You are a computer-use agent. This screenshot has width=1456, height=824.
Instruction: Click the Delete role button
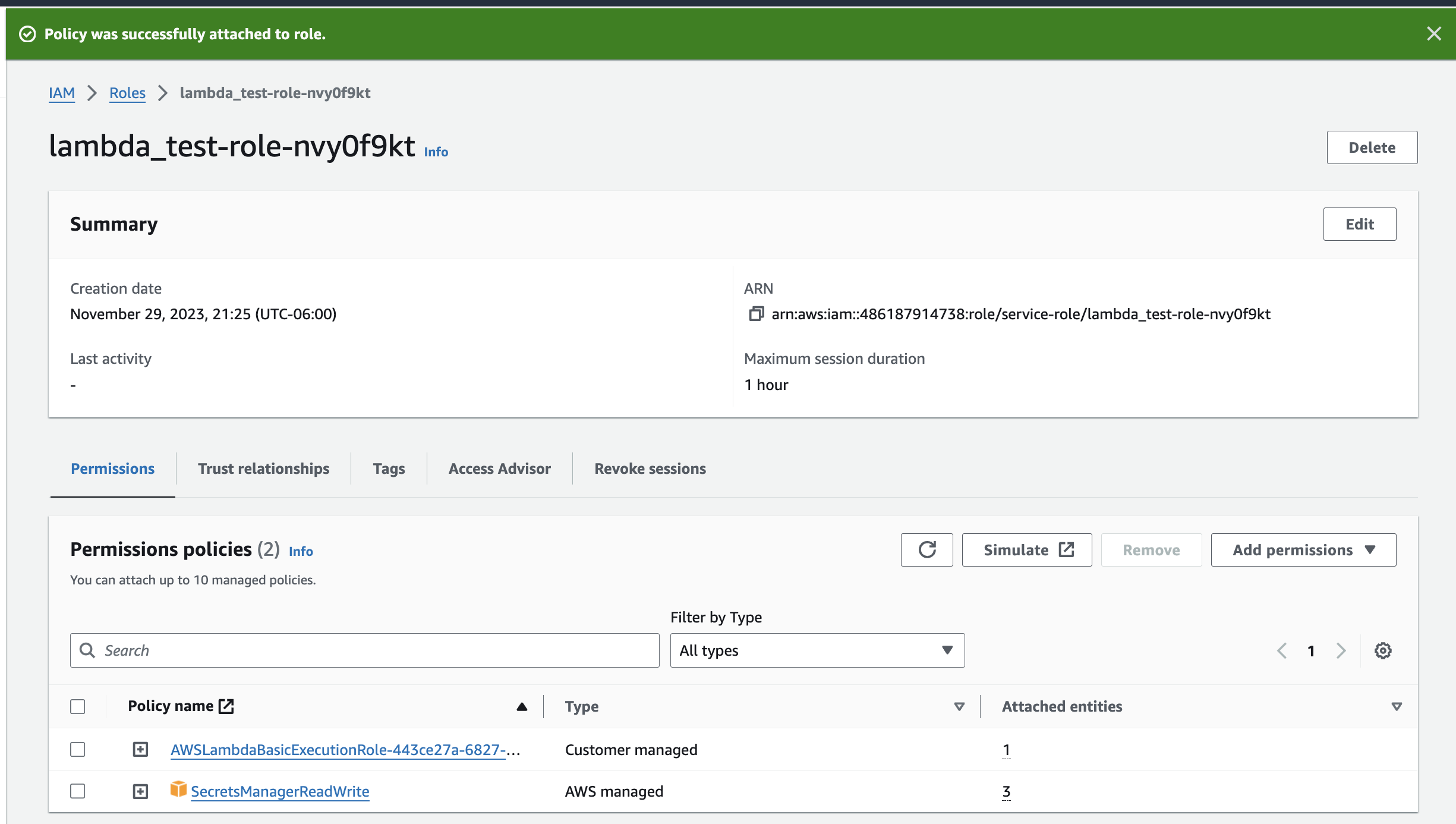point(1372,147)
